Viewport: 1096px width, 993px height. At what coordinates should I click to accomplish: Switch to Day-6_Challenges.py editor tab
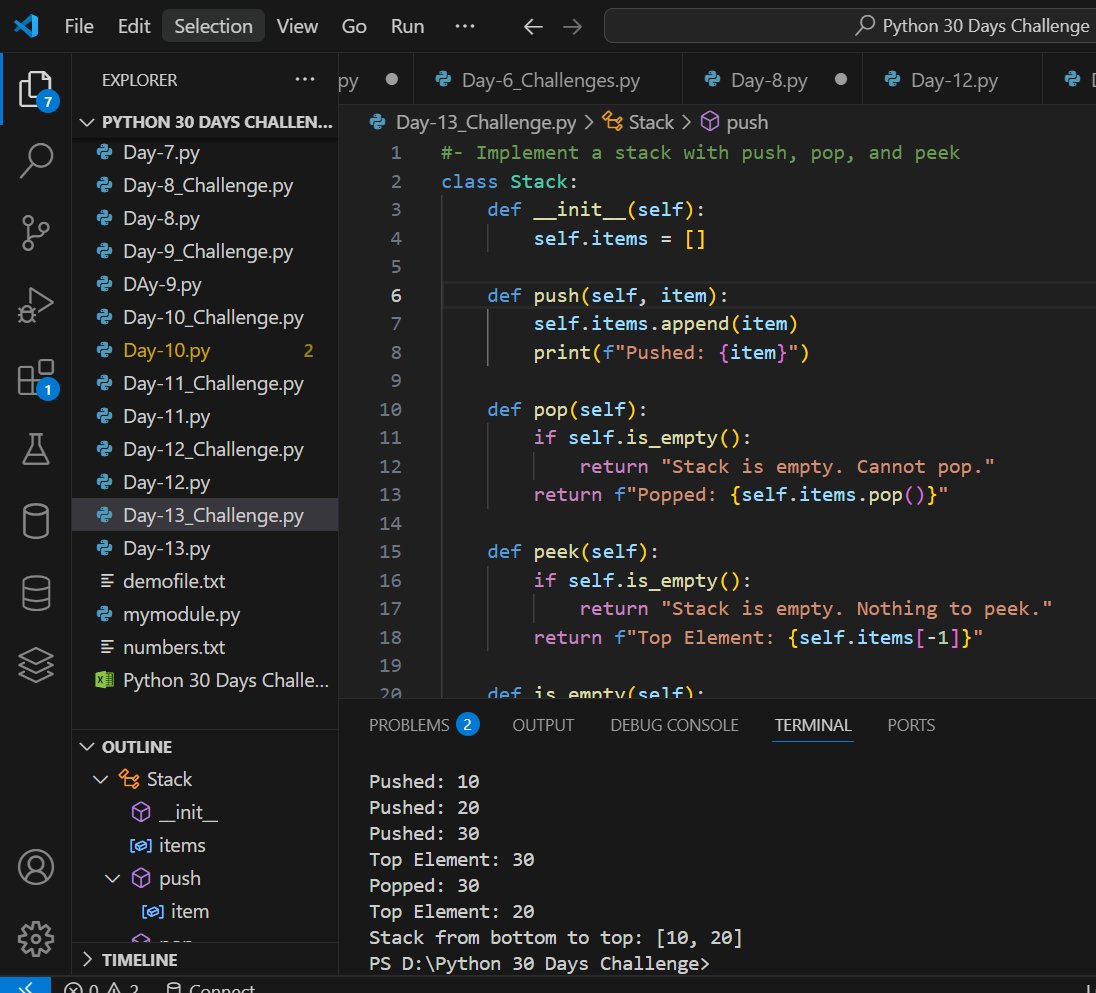tap(549, 80)
